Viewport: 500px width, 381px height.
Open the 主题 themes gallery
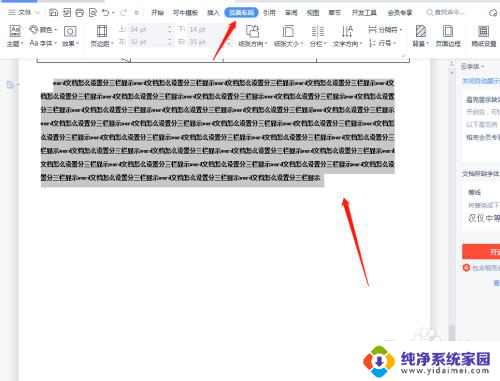15,36
